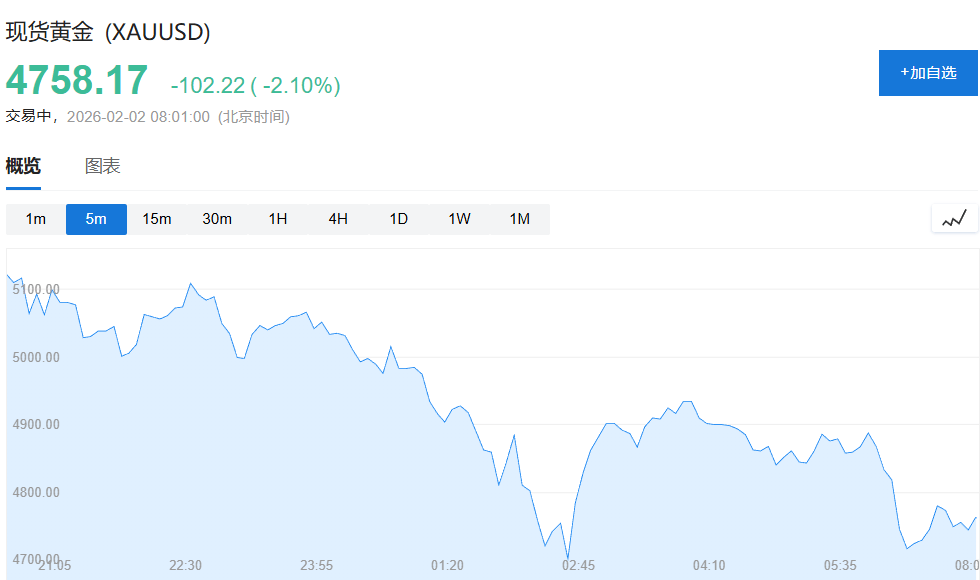
Task: Show the 1D daily chart
Action: tap(398, 219)
